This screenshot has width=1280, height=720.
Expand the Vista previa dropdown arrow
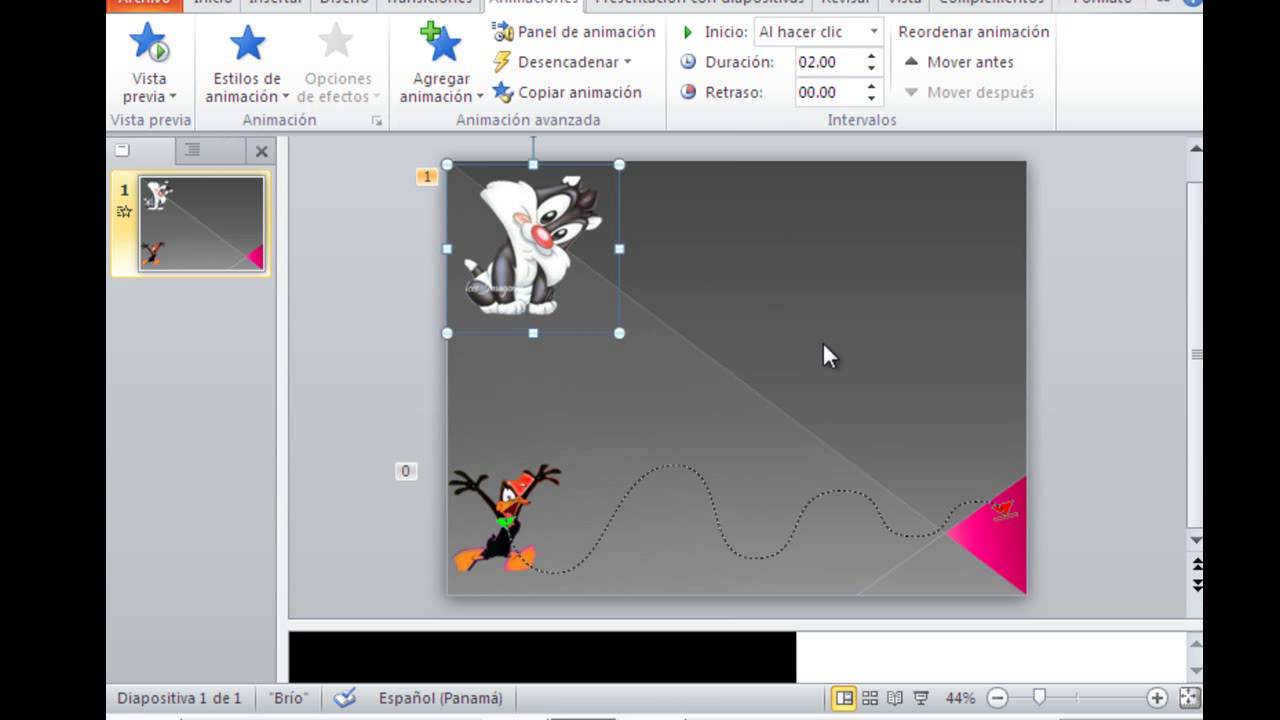pos(173,97)
